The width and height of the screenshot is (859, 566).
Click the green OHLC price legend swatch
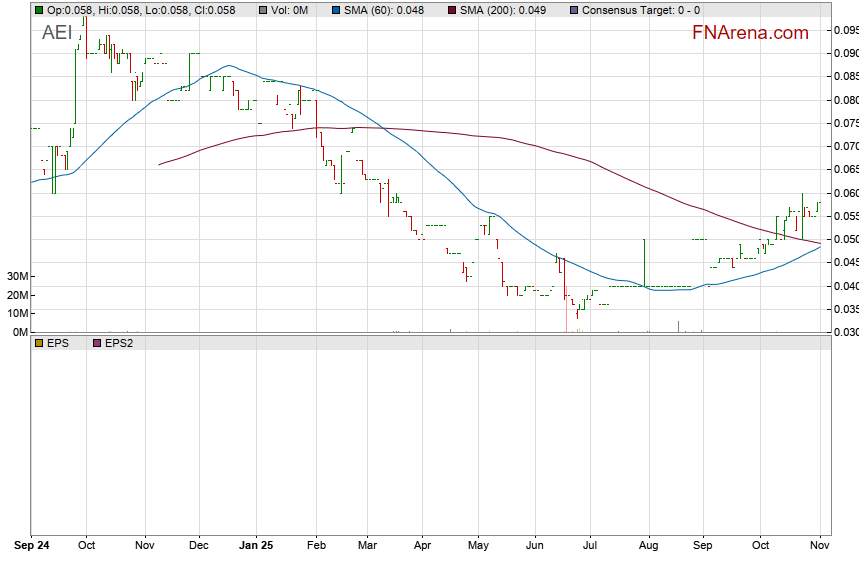click(x=39, y=10)
